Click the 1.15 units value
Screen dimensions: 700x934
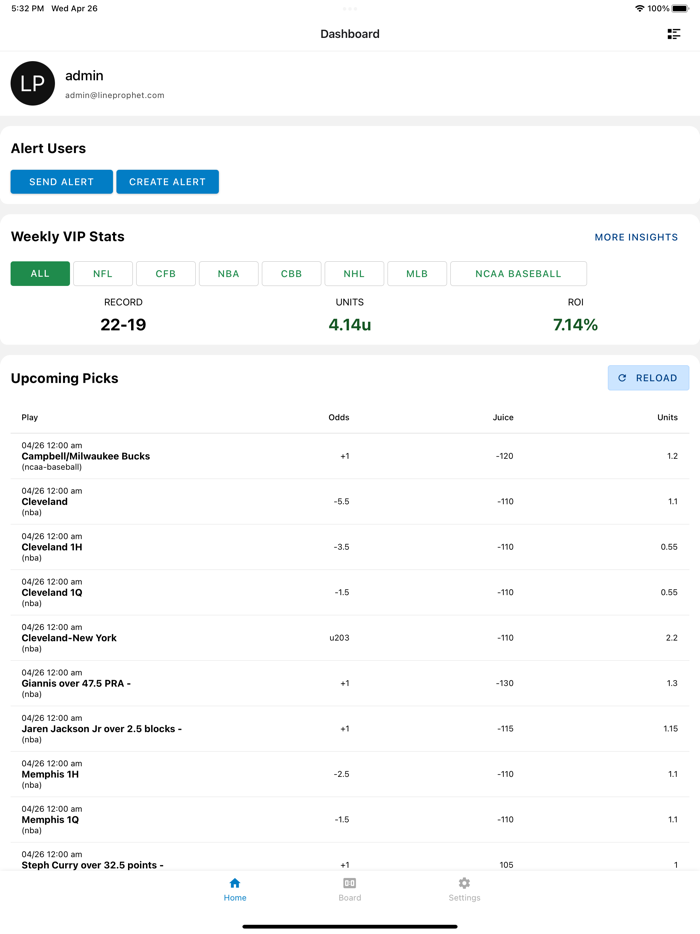coord(671,728)
